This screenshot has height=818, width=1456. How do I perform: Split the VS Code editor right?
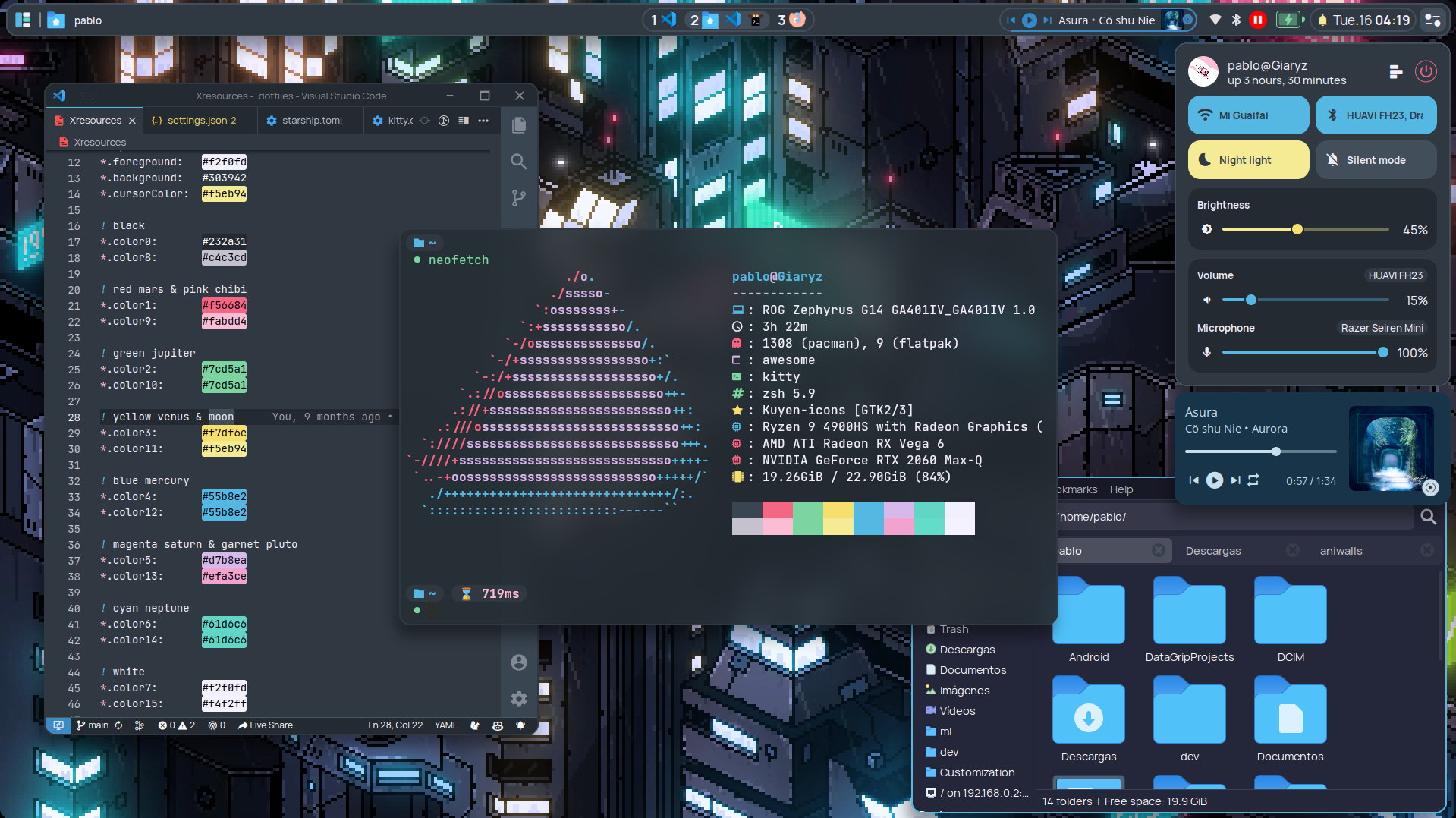click(x=464, y=121)
